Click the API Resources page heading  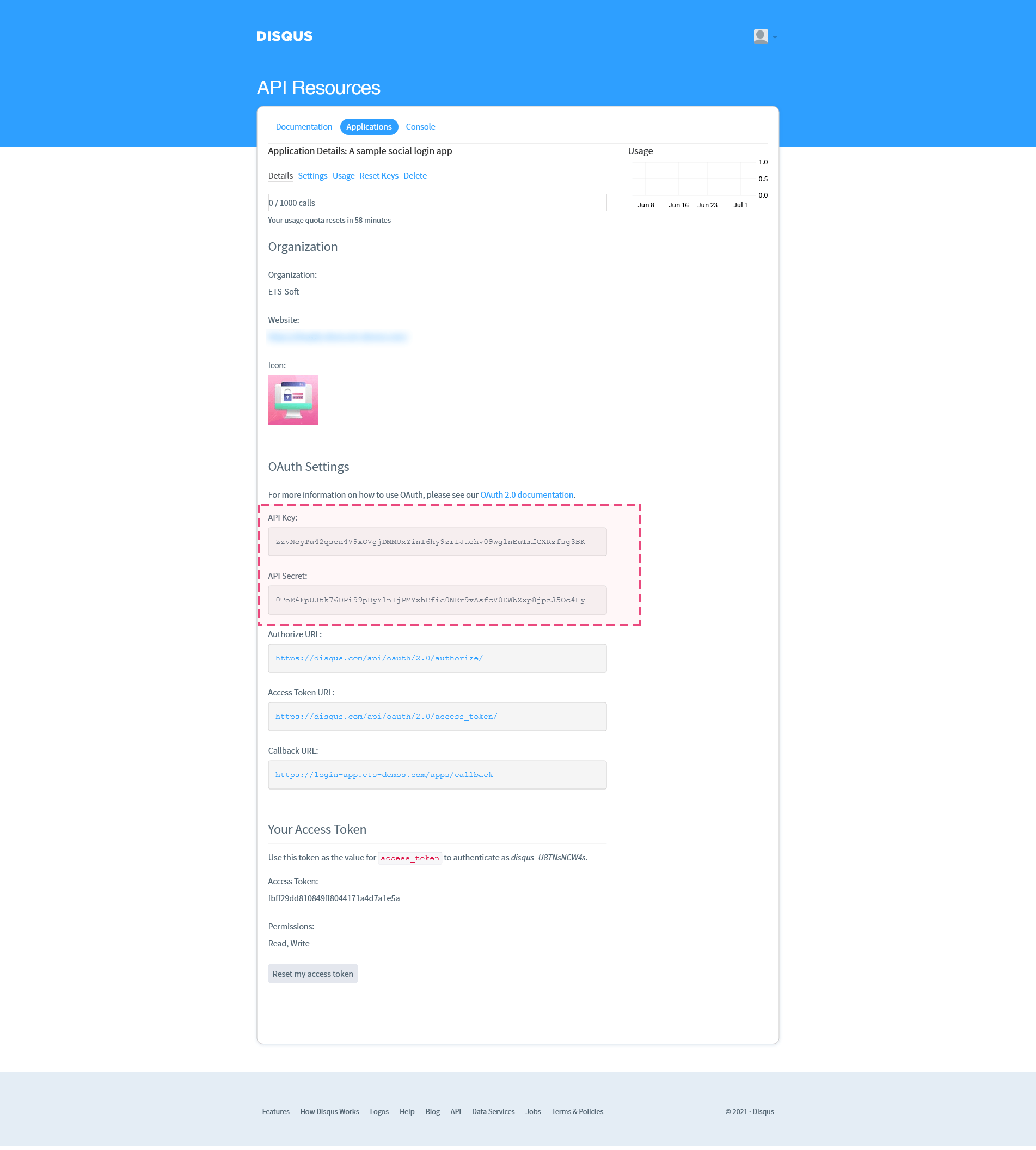click(x=318, y=88)
